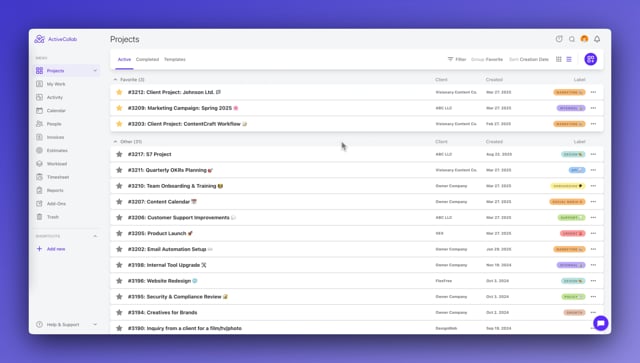This screenshot has height=363, width=640.
Task: Star #3206: Customer Support Improvements
Action: 119,218
